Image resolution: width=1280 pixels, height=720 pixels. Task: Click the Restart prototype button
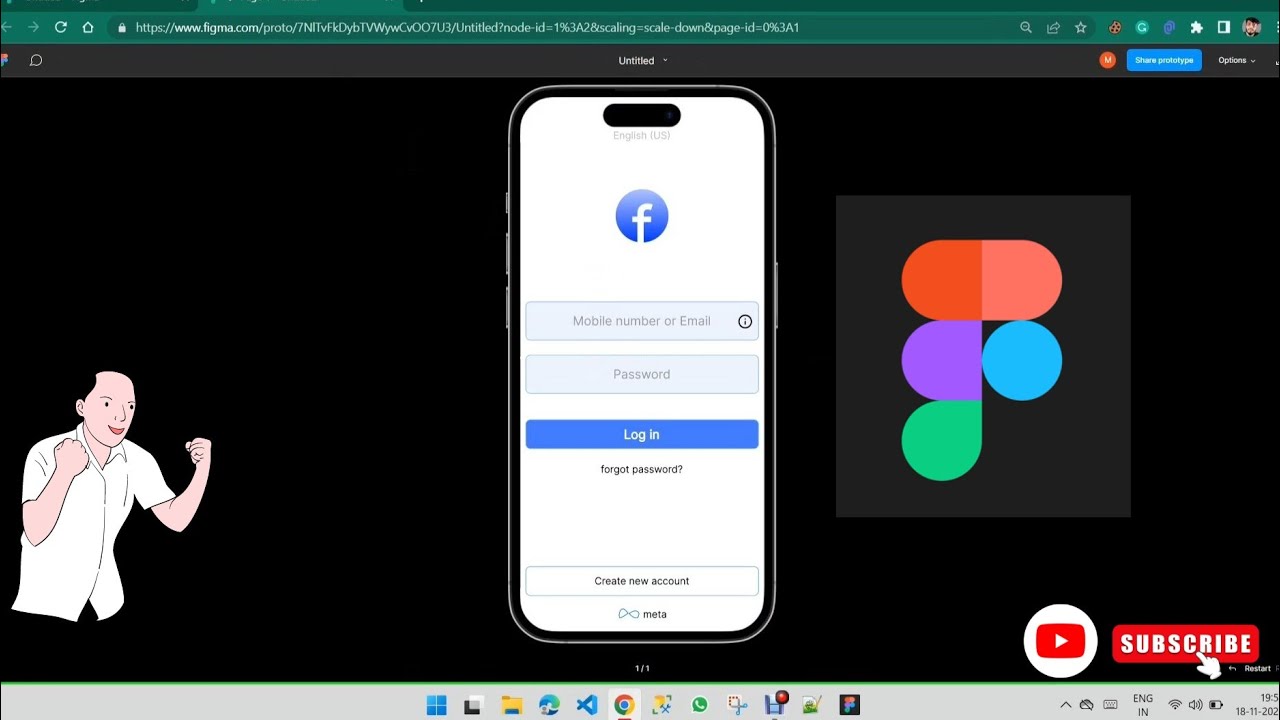1250,668
